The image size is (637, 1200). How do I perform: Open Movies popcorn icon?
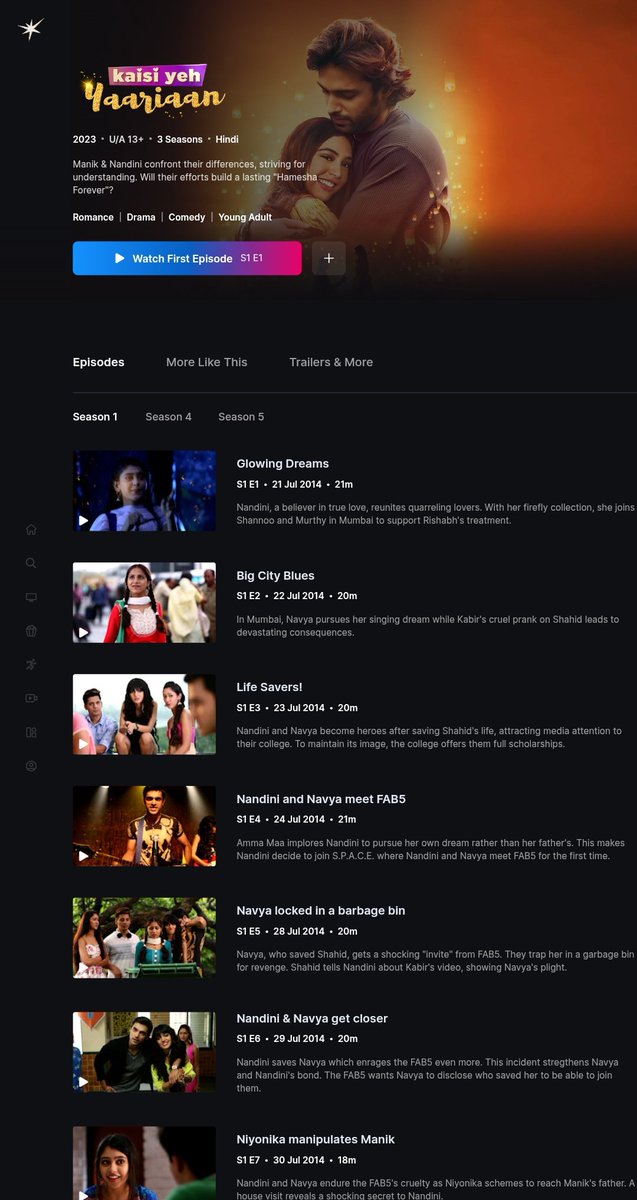(x=31, y=631)
